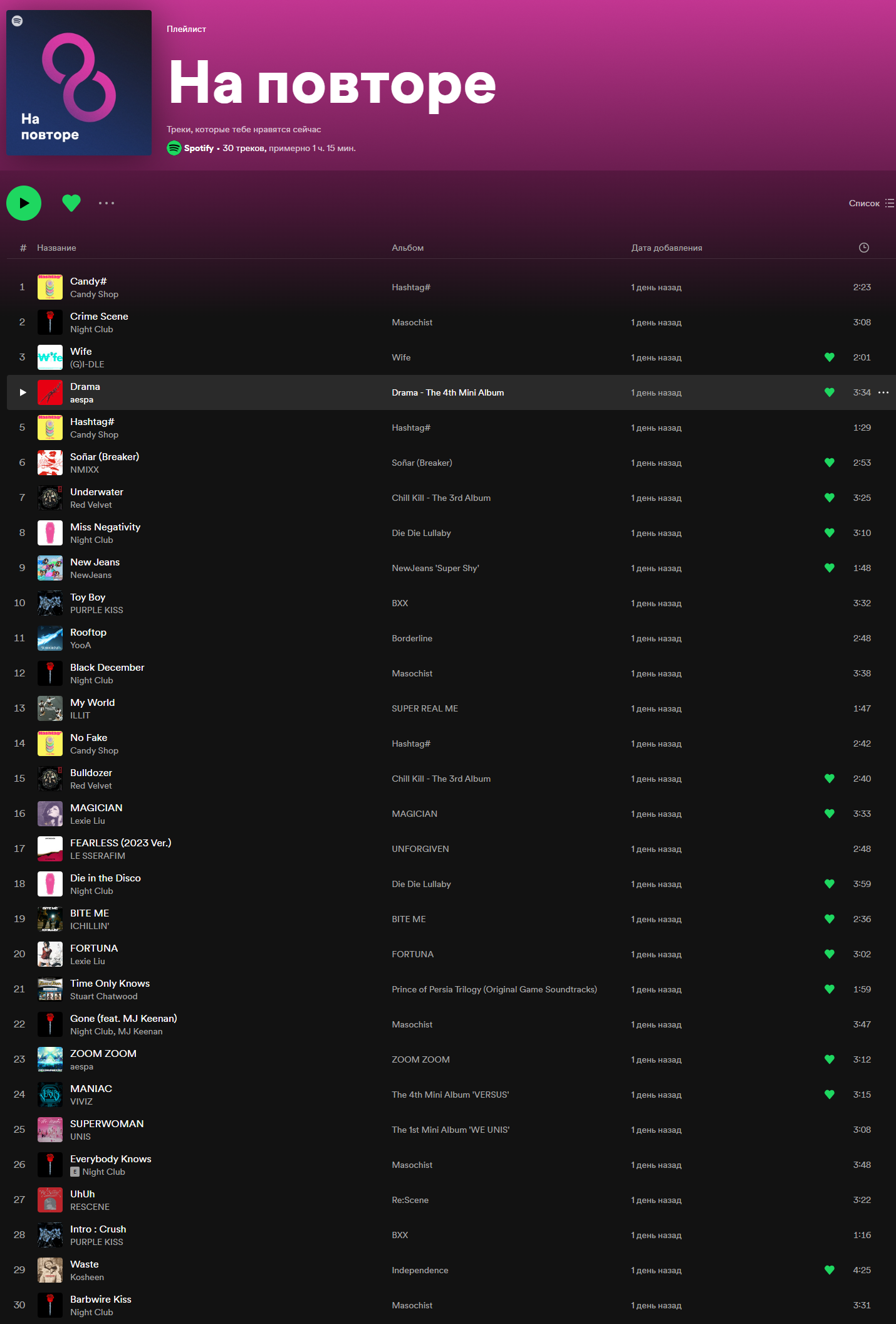The width and height of the screenshot is (896, 1324).
Task: Open The 1st Mini Album 'WE UNIS'
Action: tap(451, 1130)
